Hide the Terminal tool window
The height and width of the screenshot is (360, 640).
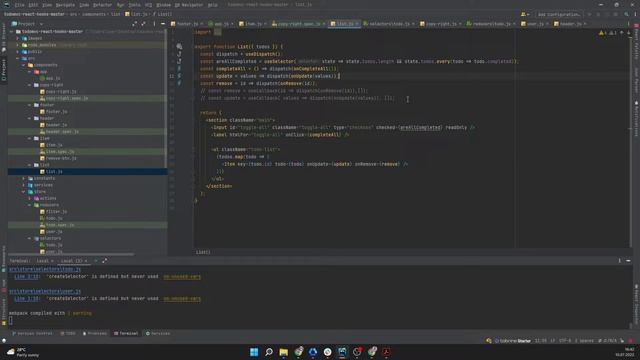628,260
